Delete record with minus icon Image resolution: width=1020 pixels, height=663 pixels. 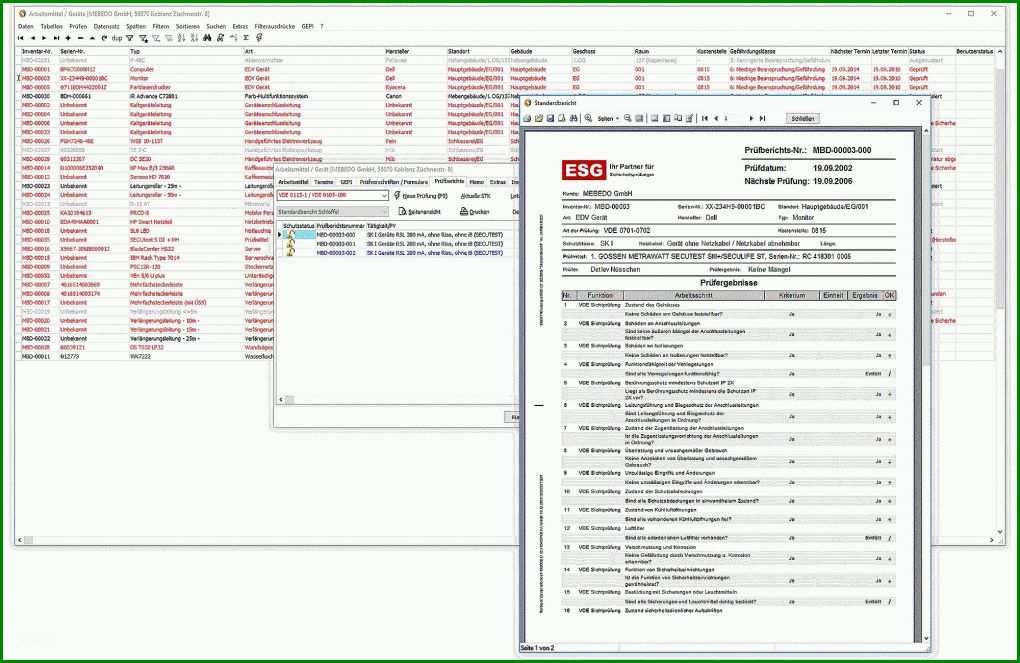(x=80, y=38)
